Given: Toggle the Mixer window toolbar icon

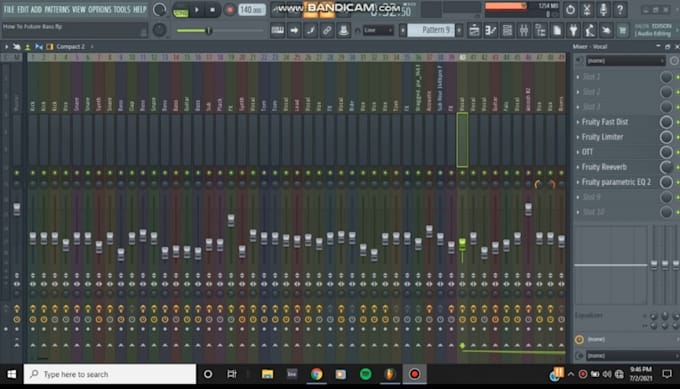Looking at the screenshot, I should click(524, 30).
